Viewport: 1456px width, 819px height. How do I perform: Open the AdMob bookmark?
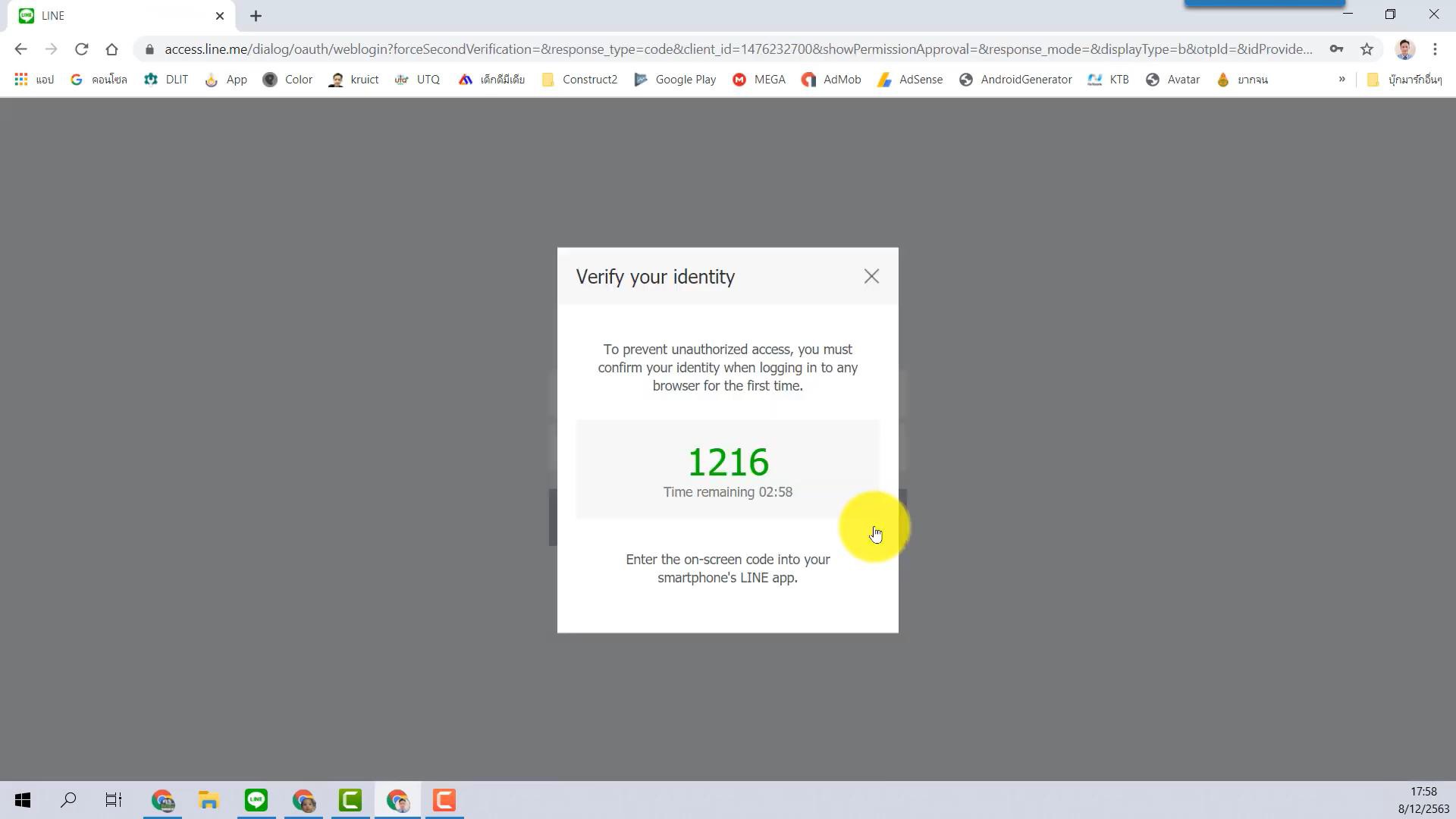pos(831,80)
